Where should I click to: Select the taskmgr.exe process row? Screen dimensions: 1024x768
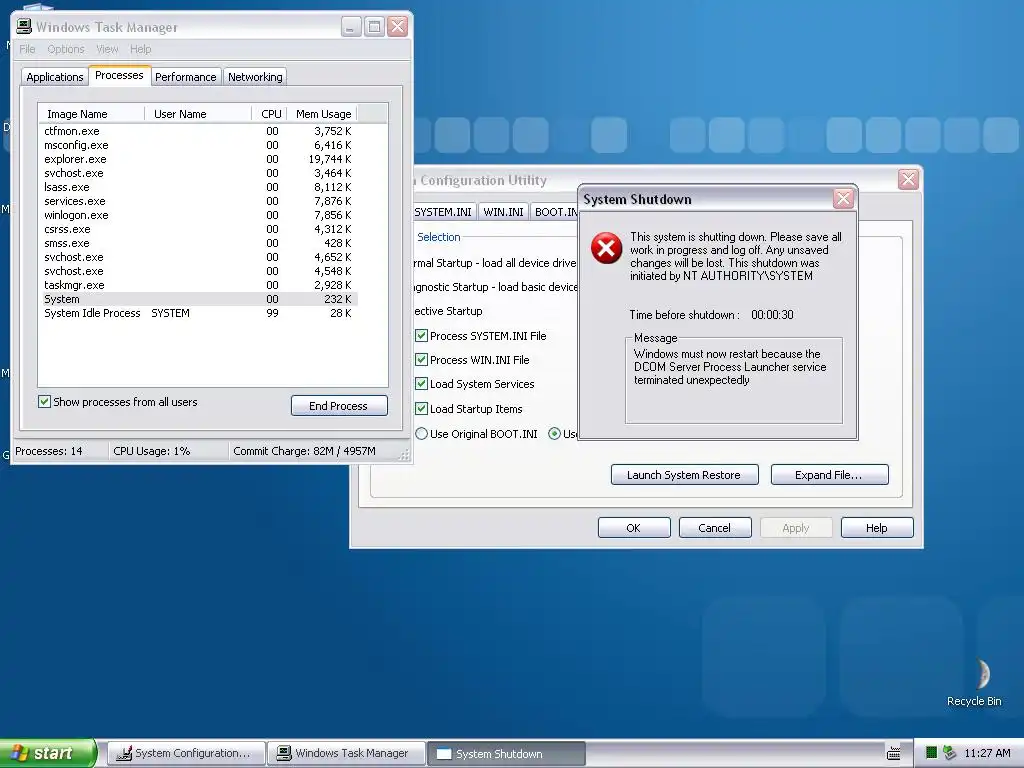click(198, 285)
